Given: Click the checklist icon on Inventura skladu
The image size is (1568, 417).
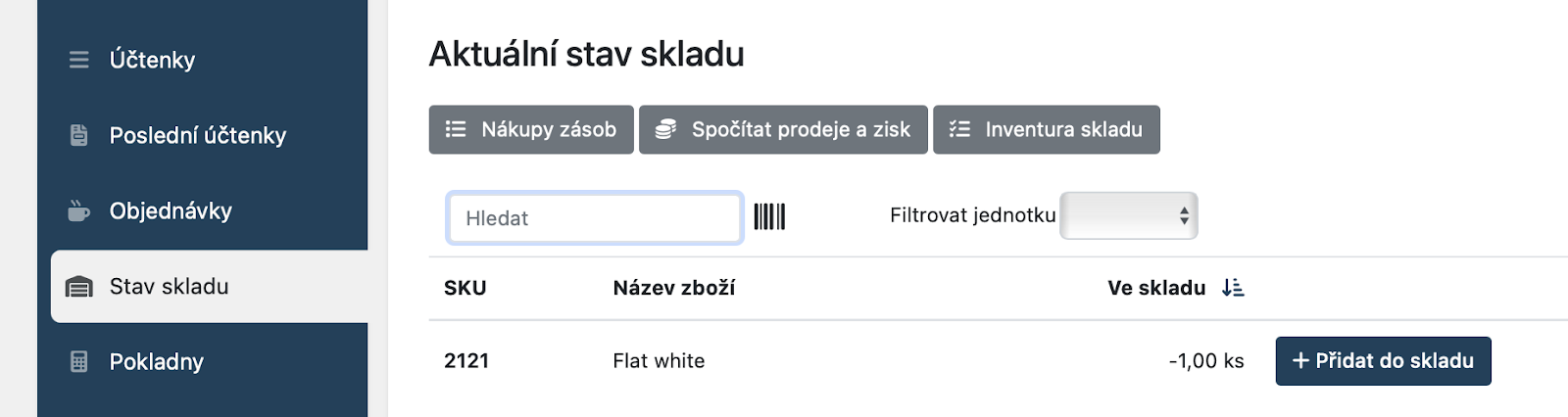Looking at the screenshot, I should 959,129.
